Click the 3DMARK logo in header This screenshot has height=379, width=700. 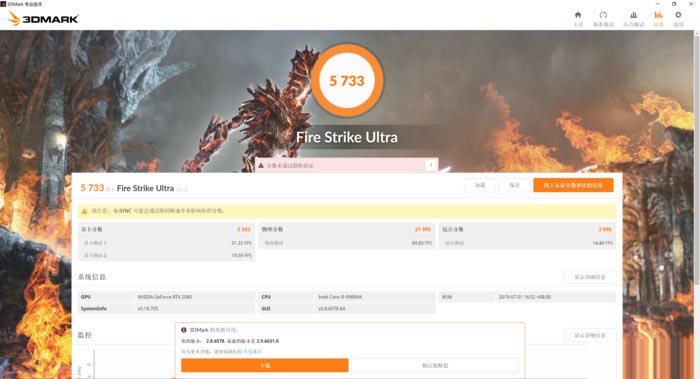click(x=44, y=19)
